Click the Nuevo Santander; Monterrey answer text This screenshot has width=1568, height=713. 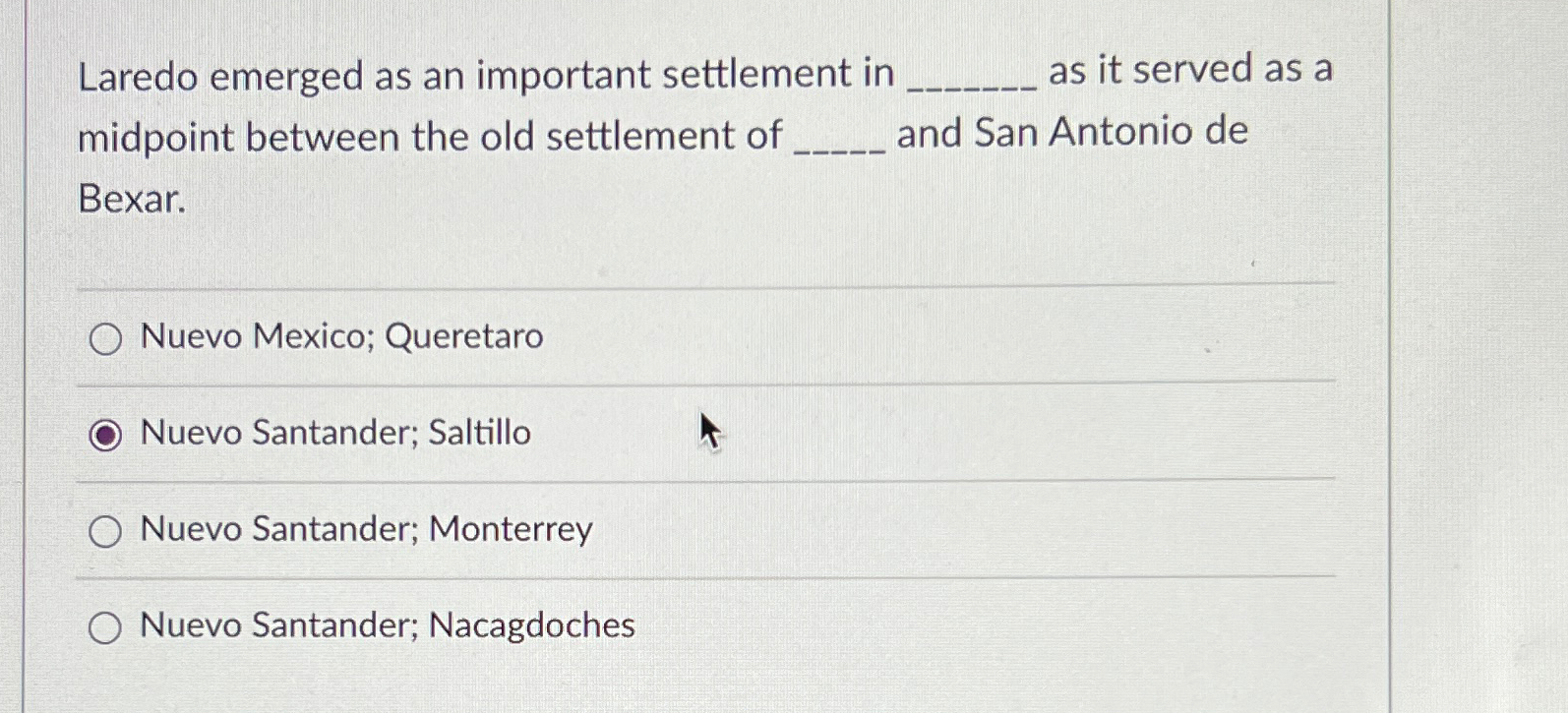[x=366, y=529]
